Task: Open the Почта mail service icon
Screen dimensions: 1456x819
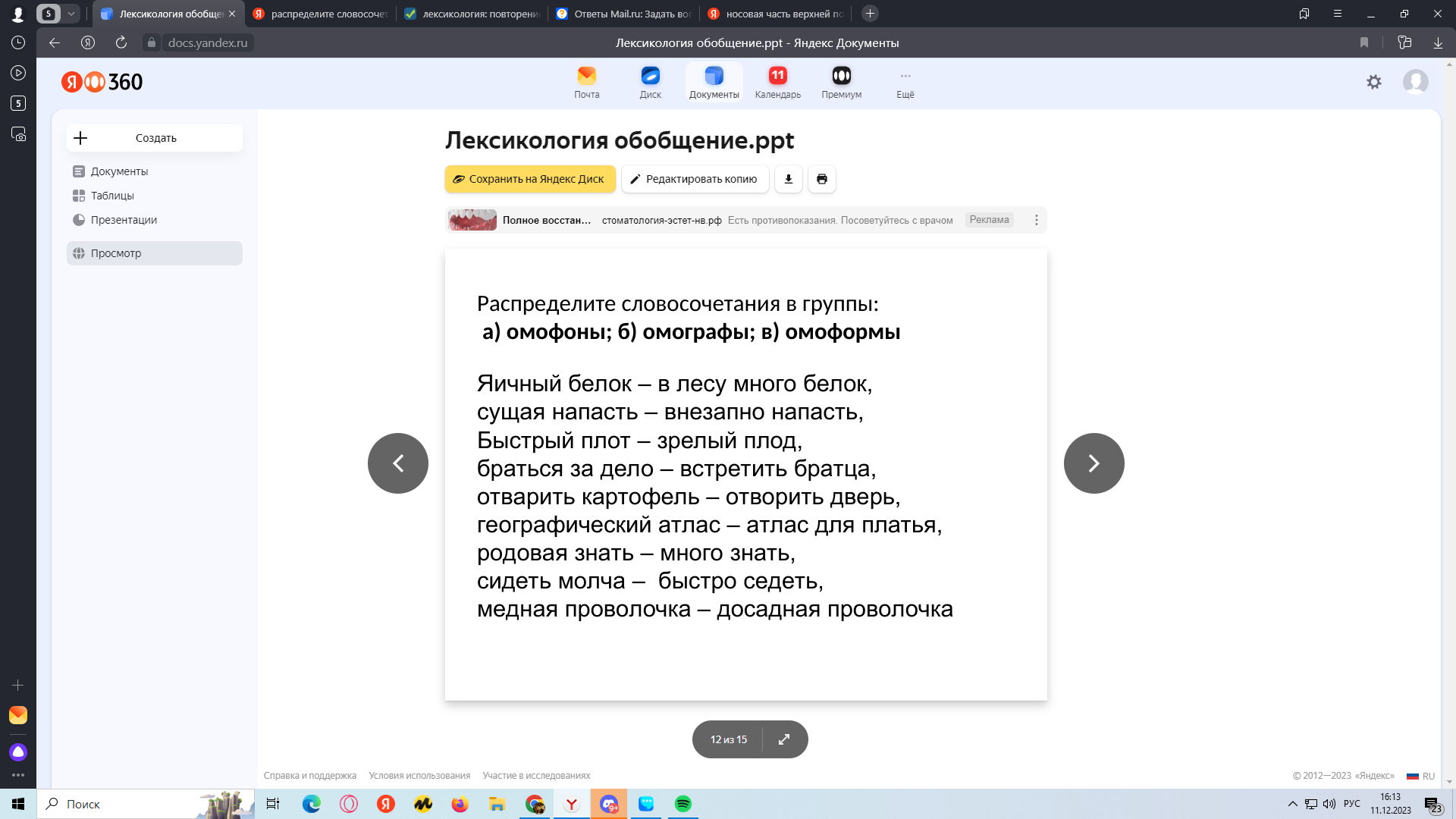Action: coord(586,82)
